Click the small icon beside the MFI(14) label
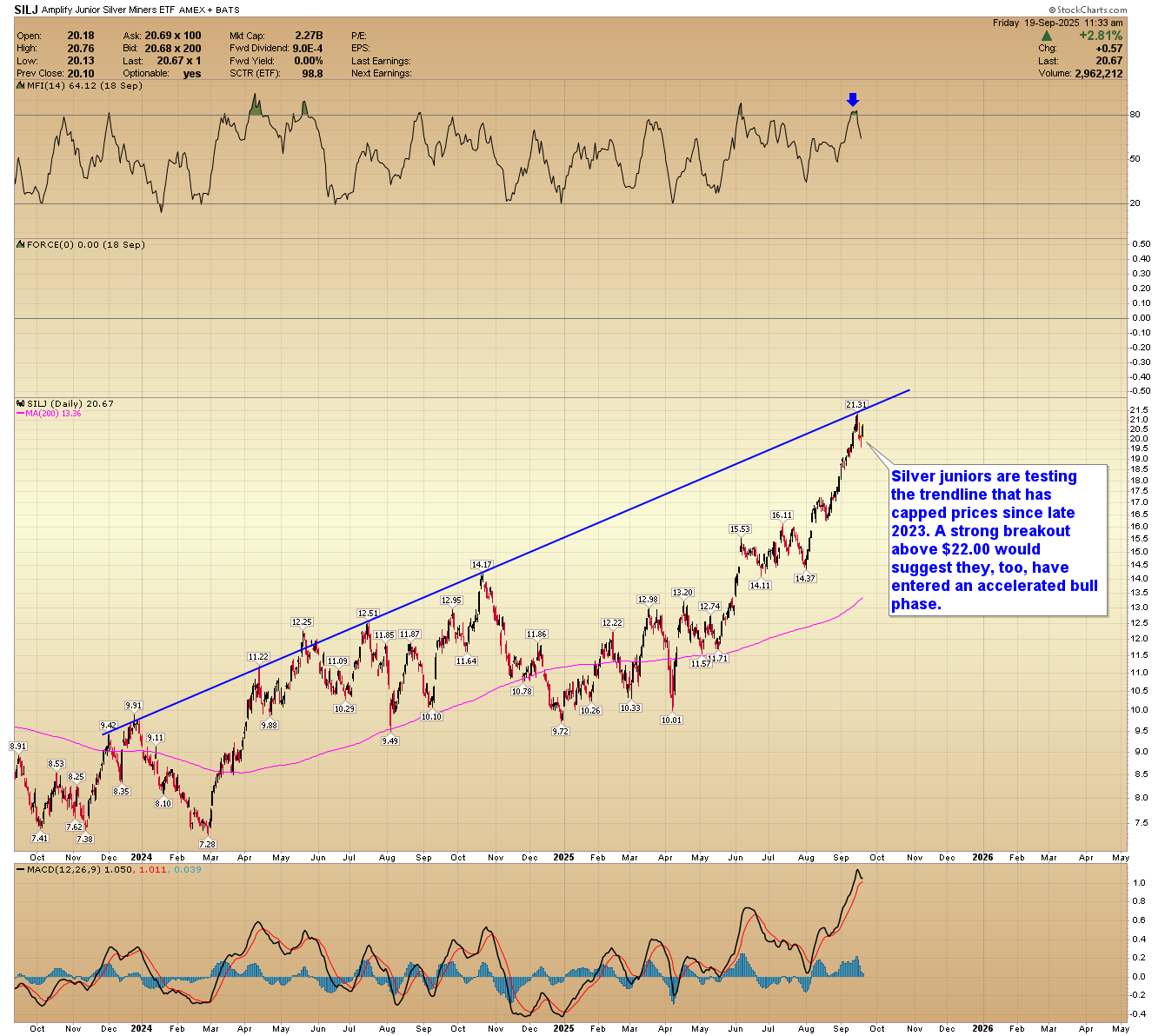The height and width of the screenshot is (1036, 1165). pyautogui.click(x=21, y=86)
